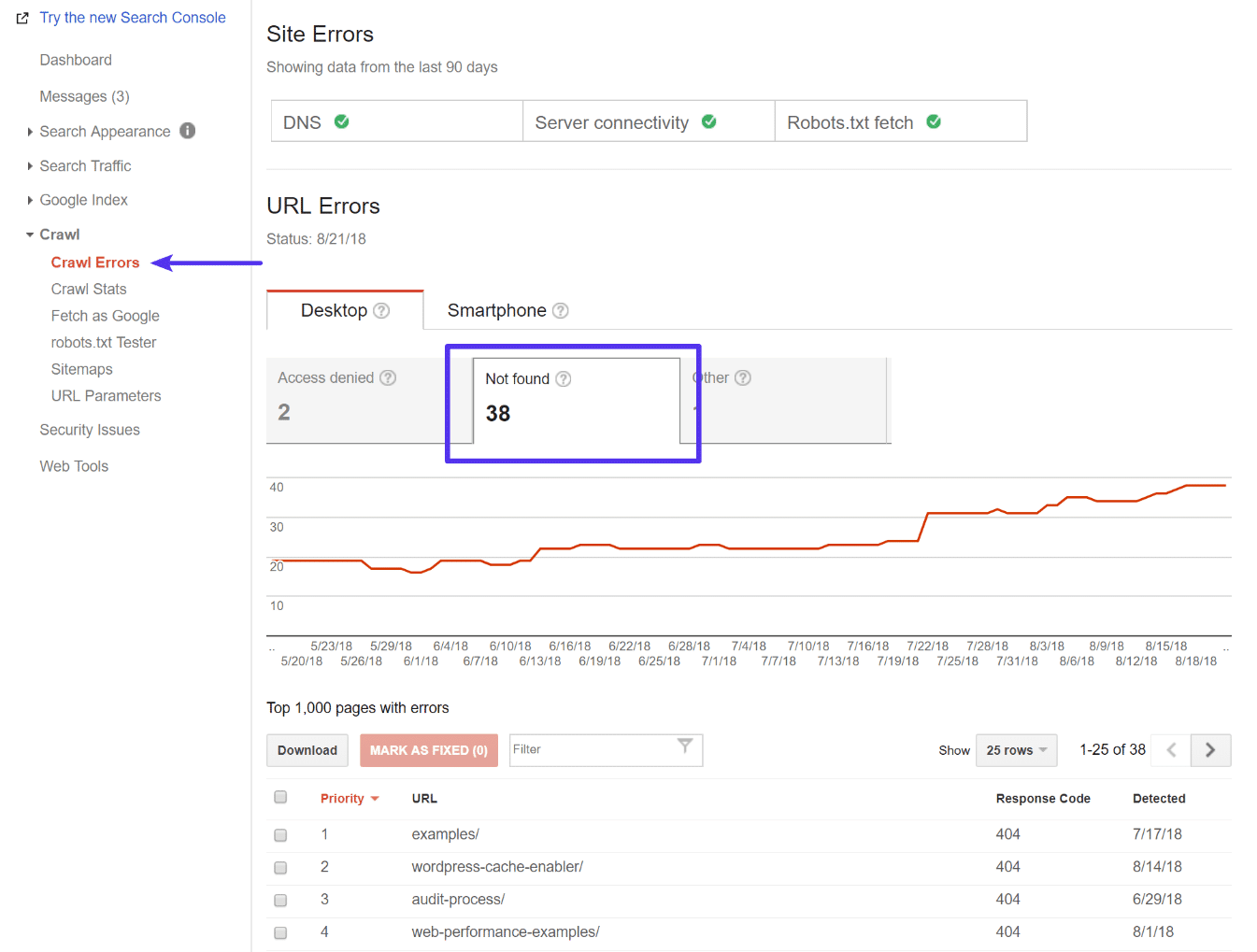Click the DNS green status checkmark
Image resolution: width=1257 pixels, height=952 pixels.
pos(342,121)
